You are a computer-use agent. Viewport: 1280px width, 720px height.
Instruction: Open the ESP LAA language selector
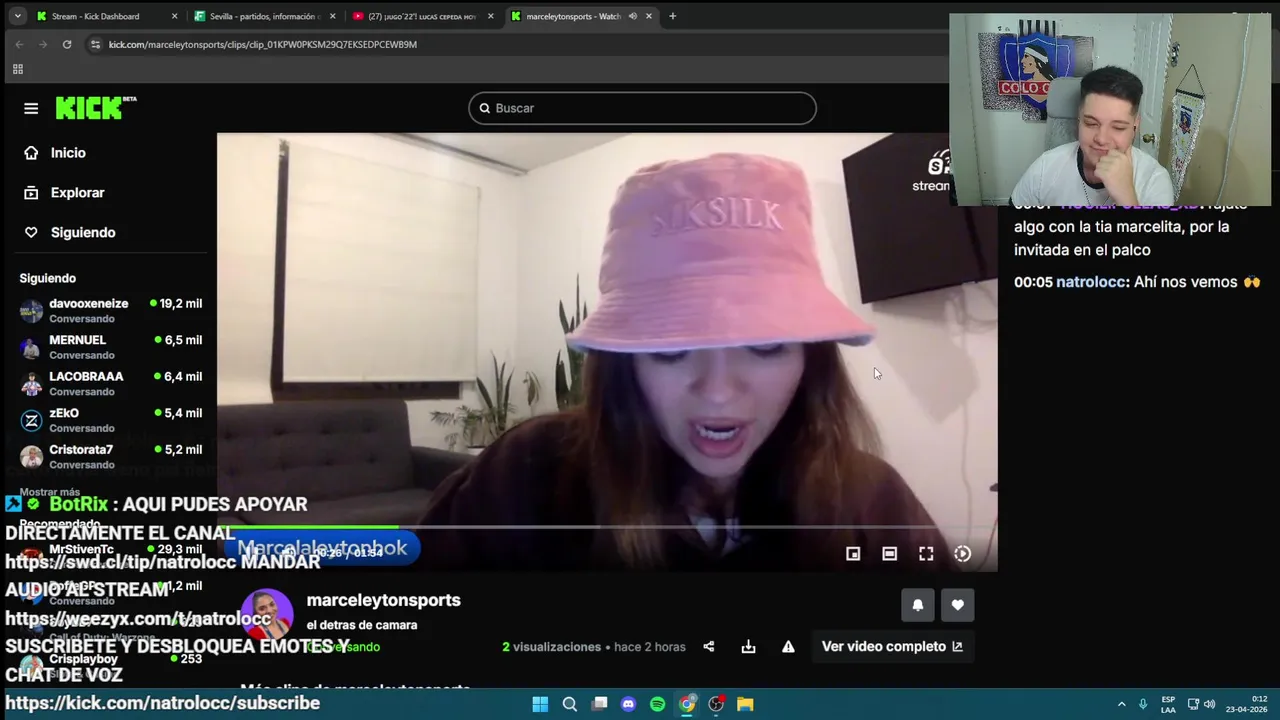tap(1168, 704)
